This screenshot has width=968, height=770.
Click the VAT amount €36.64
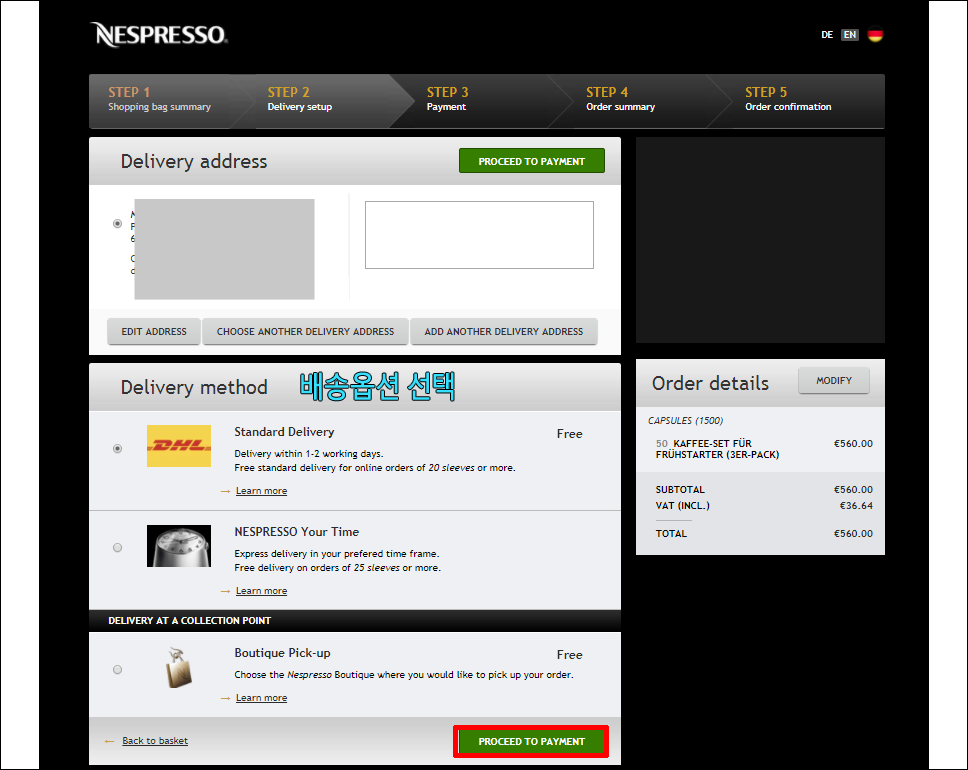pos(856,506)
